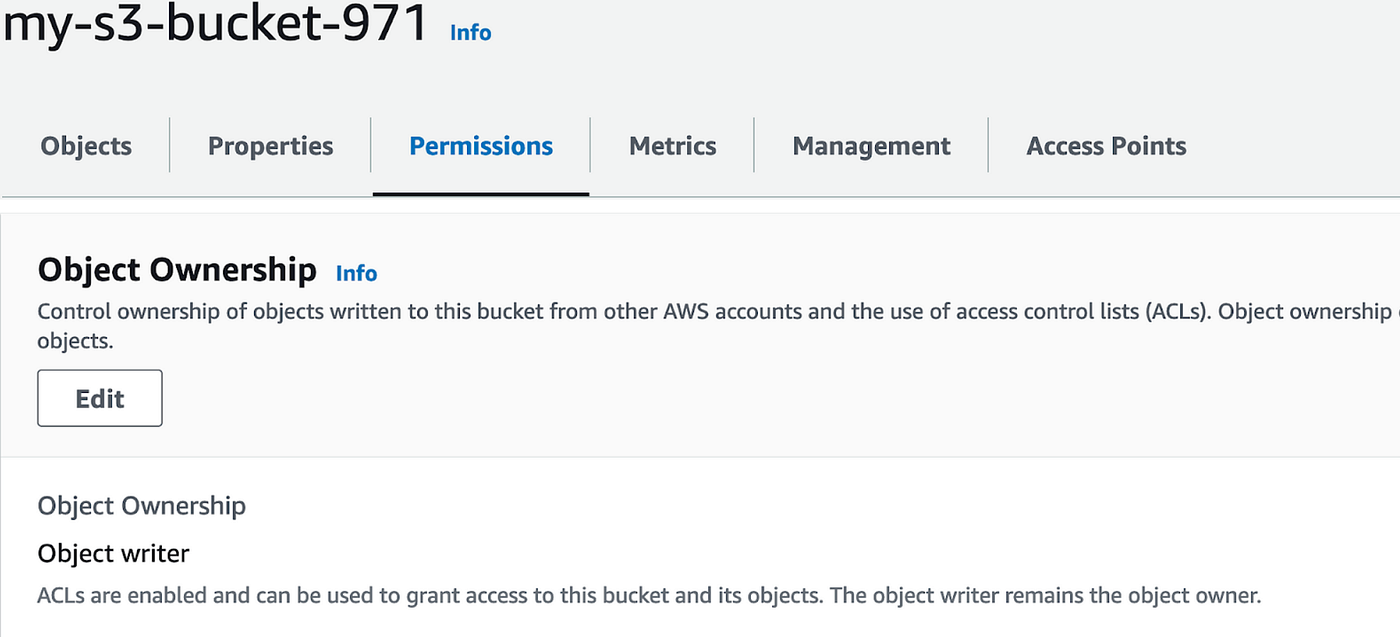Click the lower Object Ownership summary label
This screenshot has width=1400, height=637.
[141, 506]
